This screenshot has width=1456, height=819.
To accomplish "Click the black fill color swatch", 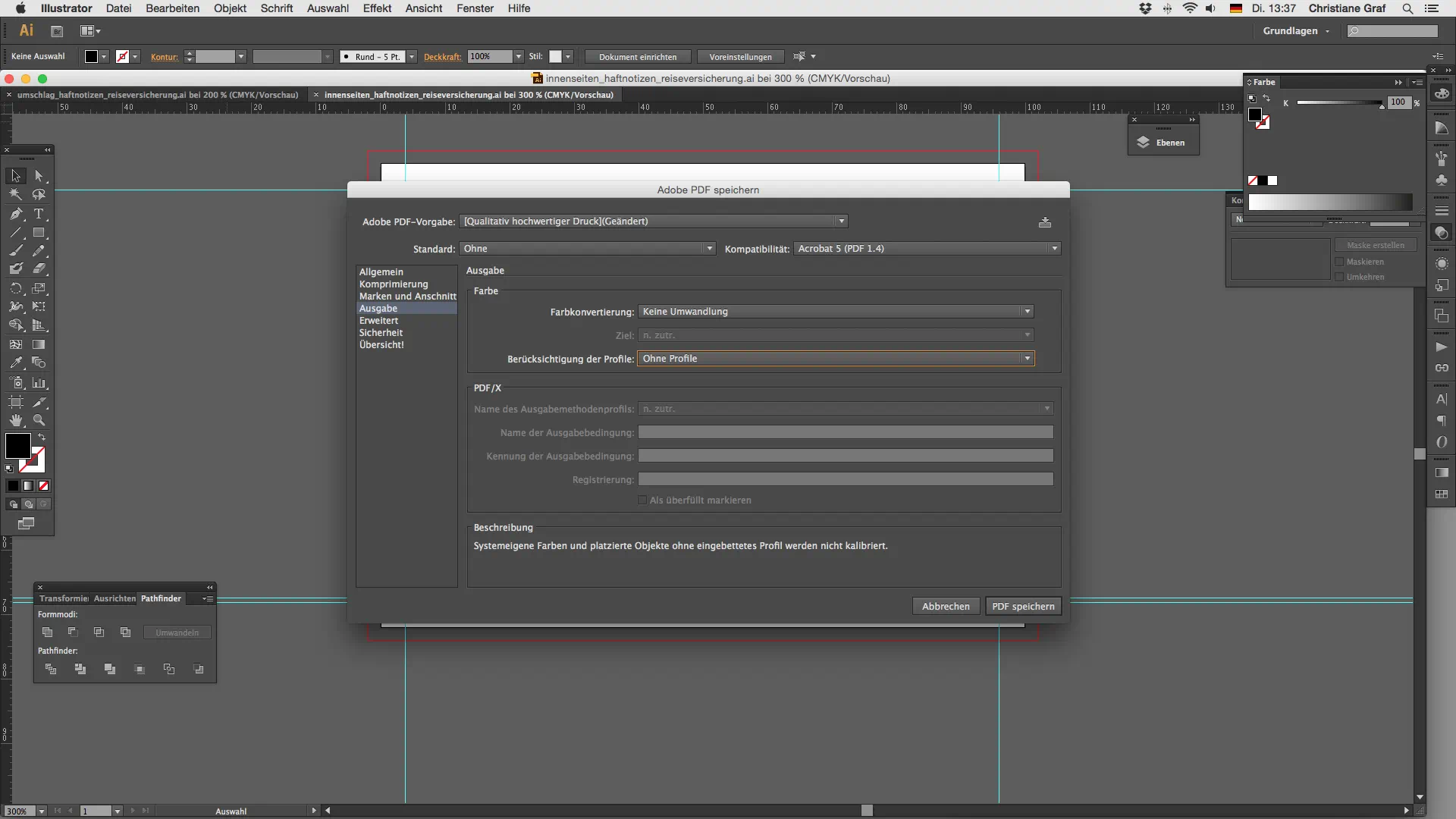I will point(17,446).
